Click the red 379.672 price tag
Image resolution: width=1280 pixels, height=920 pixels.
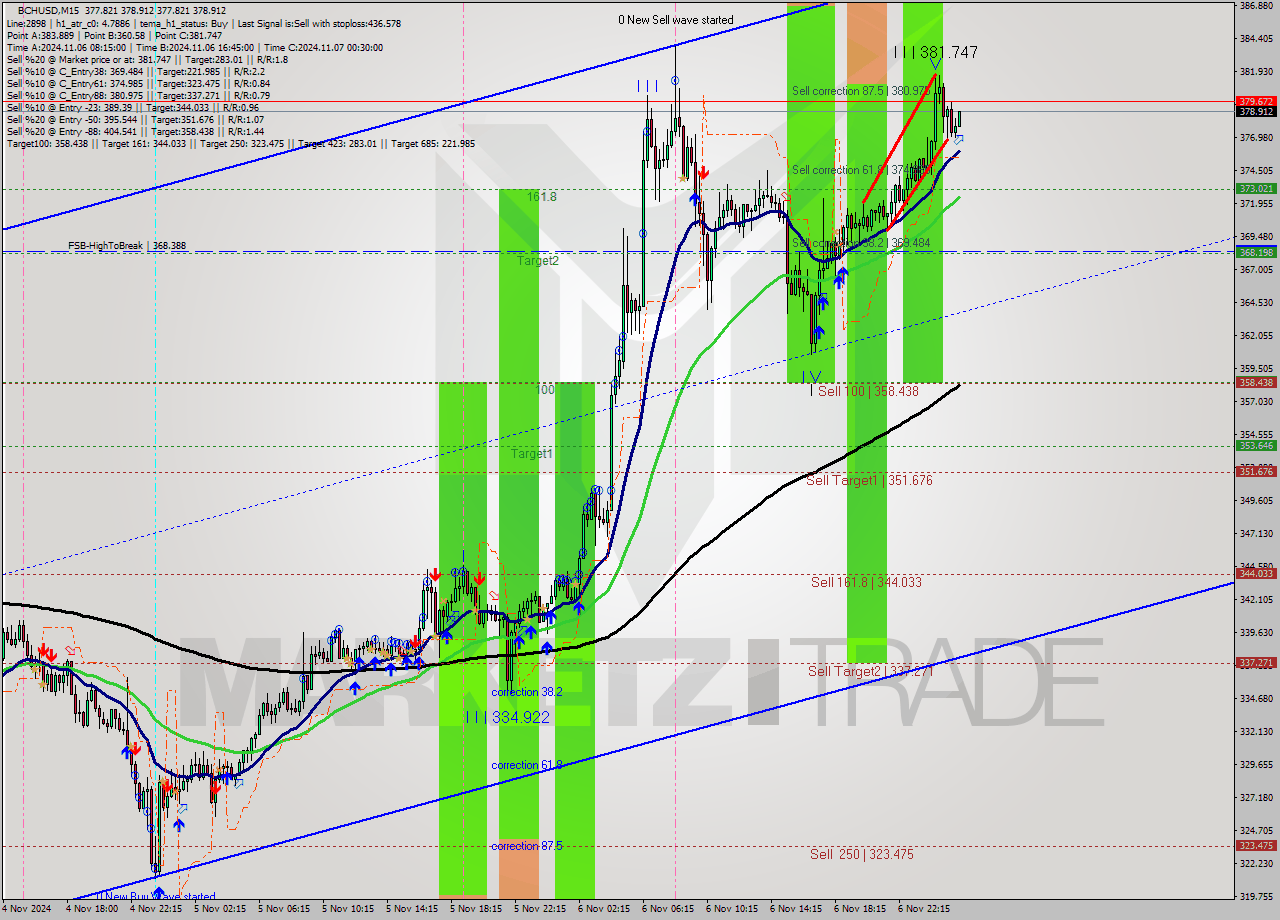1256,101
